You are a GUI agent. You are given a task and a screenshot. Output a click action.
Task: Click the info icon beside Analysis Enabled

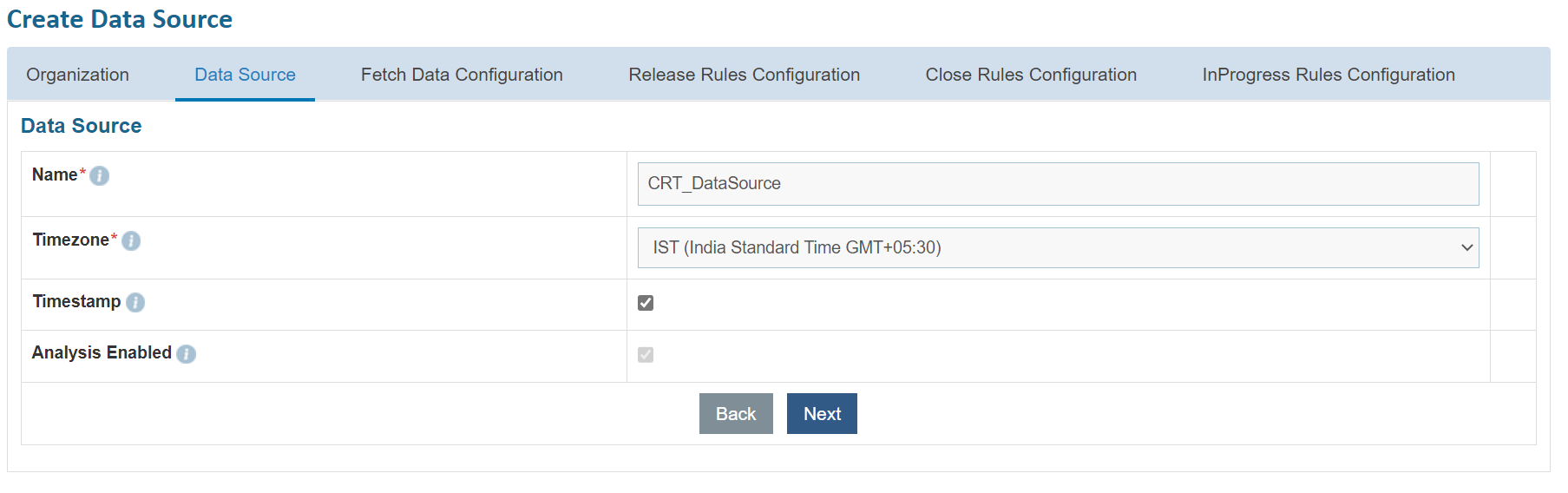186,354
